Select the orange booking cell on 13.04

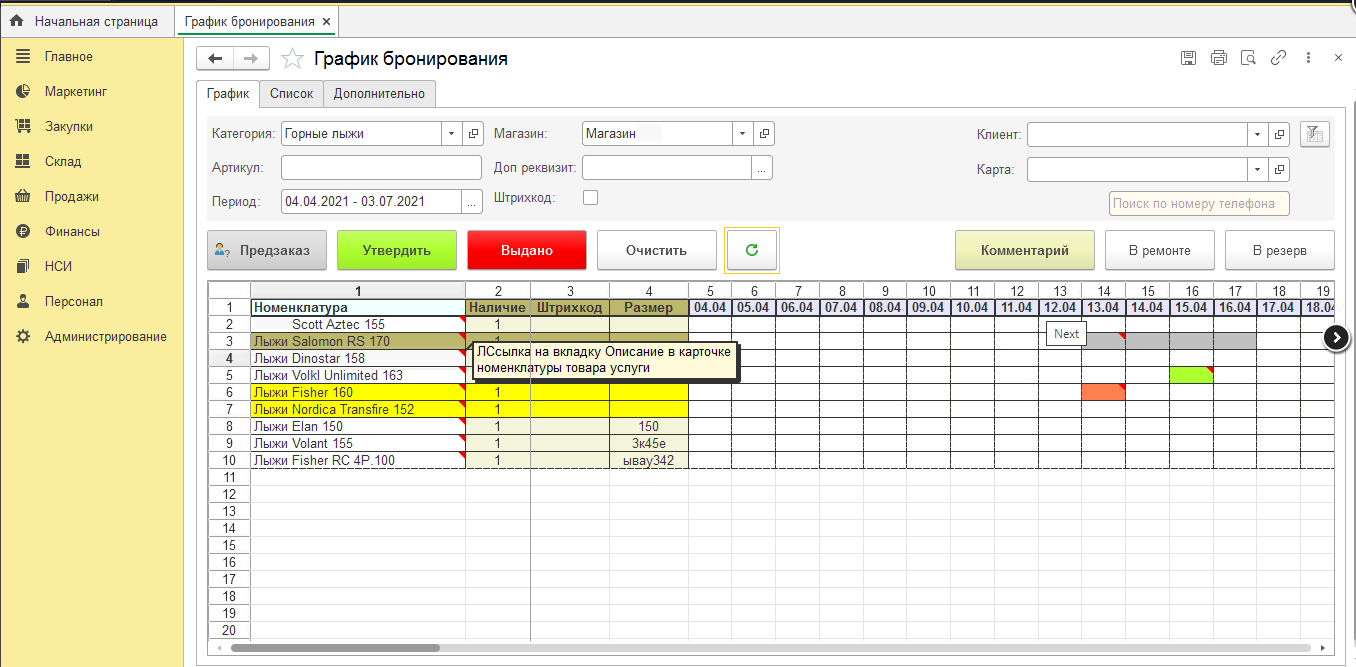pyautogui.click(x=1102, y=392)
